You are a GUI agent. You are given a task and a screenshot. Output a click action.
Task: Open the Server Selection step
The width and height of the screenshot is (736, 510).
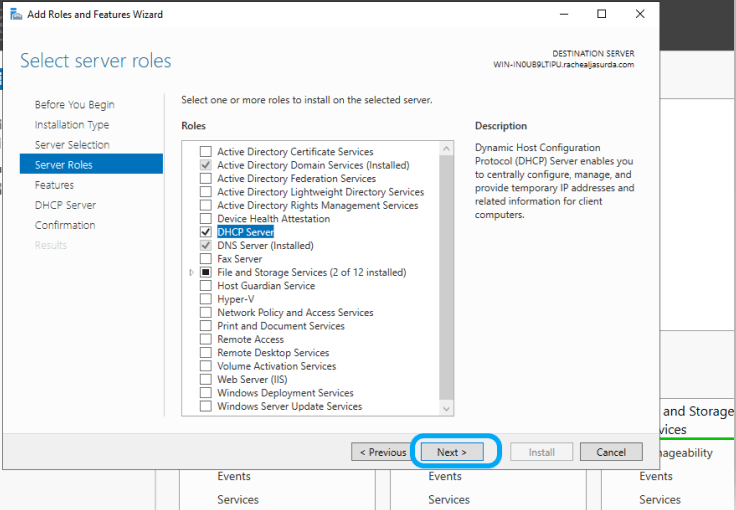pos(72,145)
